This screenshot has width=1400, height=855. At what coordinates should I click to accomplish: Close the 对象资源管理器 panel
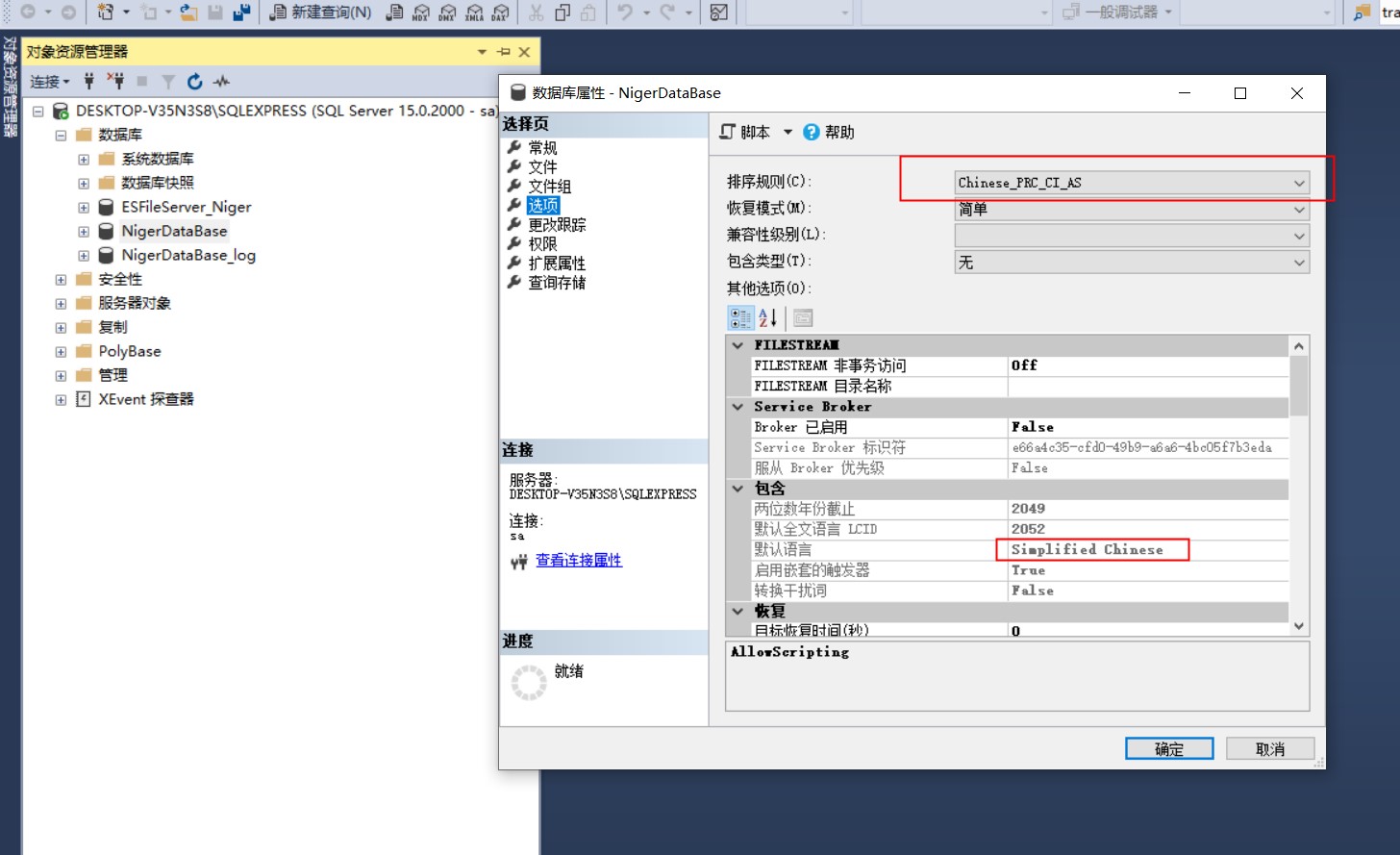[x=524, y=52]
